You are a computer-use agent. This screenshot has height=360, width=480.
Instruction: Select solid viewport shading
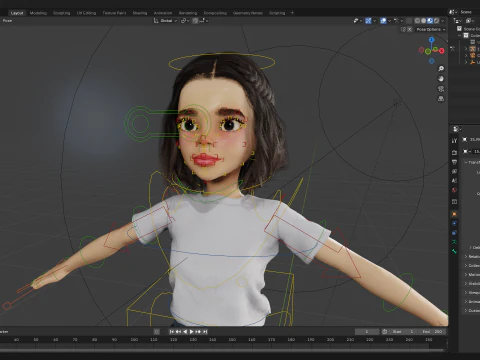click(x=424, y=21)
